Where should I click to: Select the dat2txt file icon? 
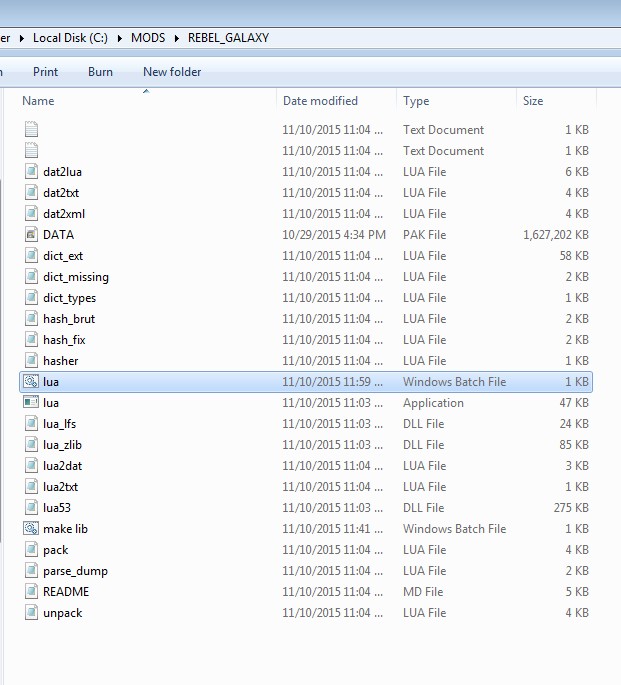click(31, 193)
